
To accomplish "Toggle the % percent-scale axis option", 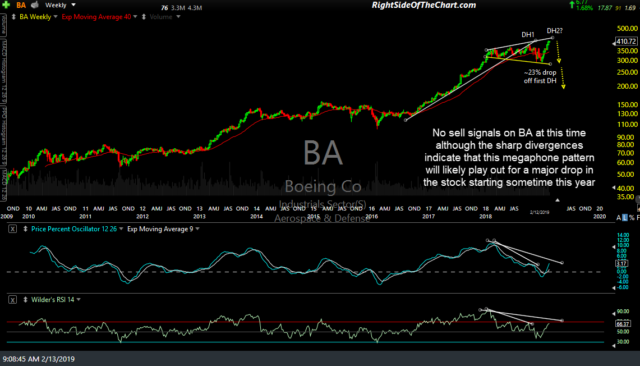I will 632,218.
